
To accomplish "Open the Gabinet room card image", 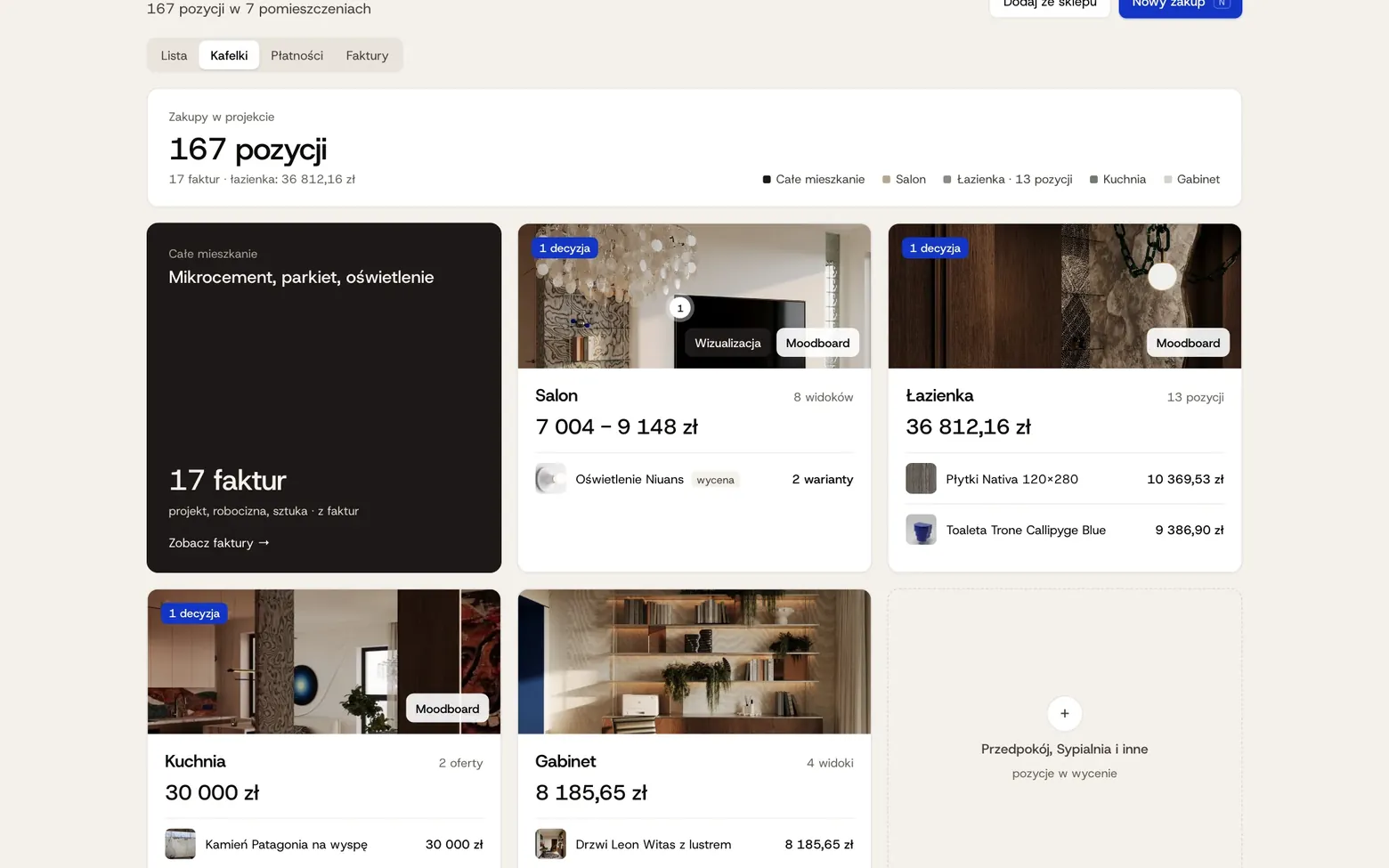I will pyautogui.click(x=694, y=661).
